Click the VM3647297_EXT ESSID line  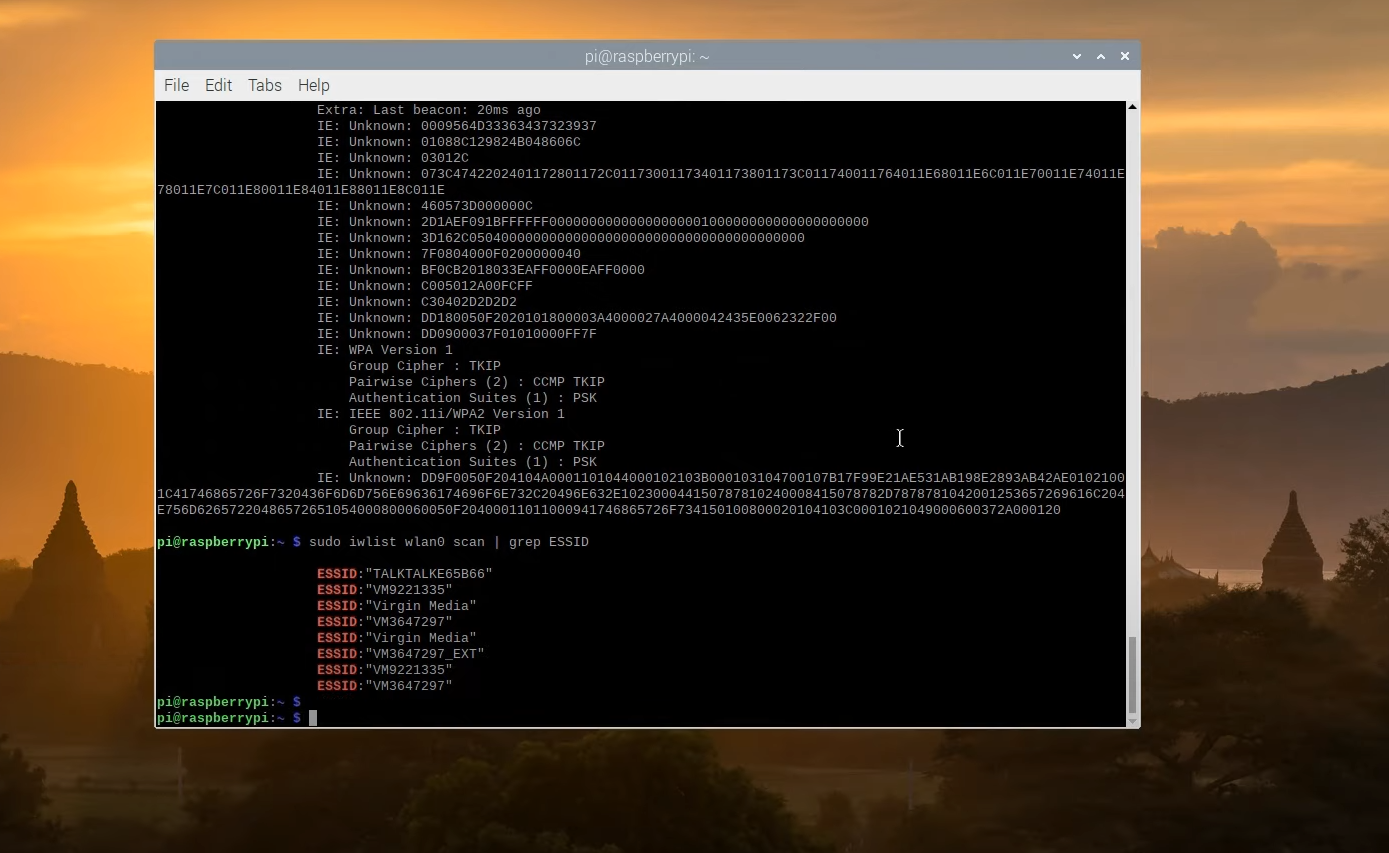(400, 653)
